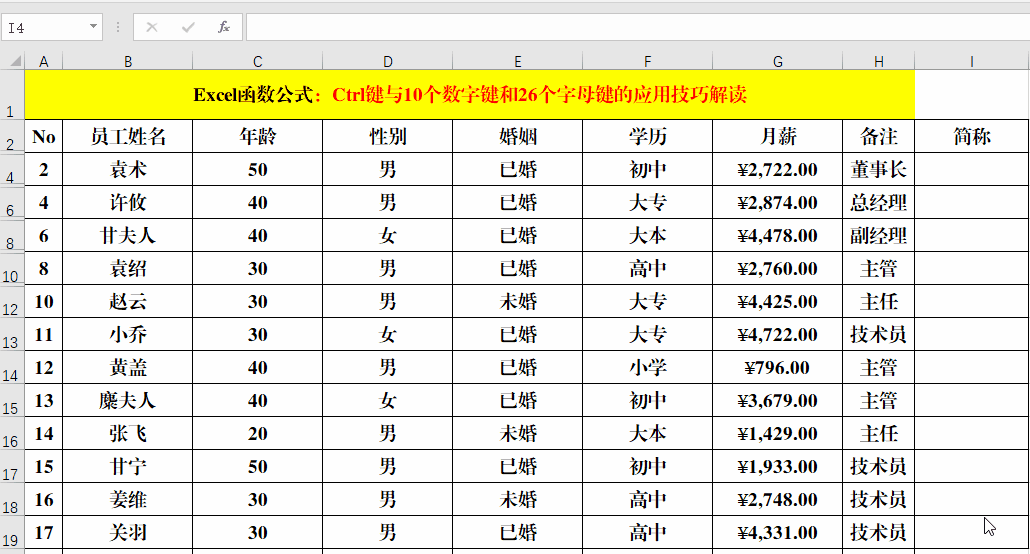Viewport: 1030px width, 554px height.
Task: Select column G header
Action: click(778, 62)
